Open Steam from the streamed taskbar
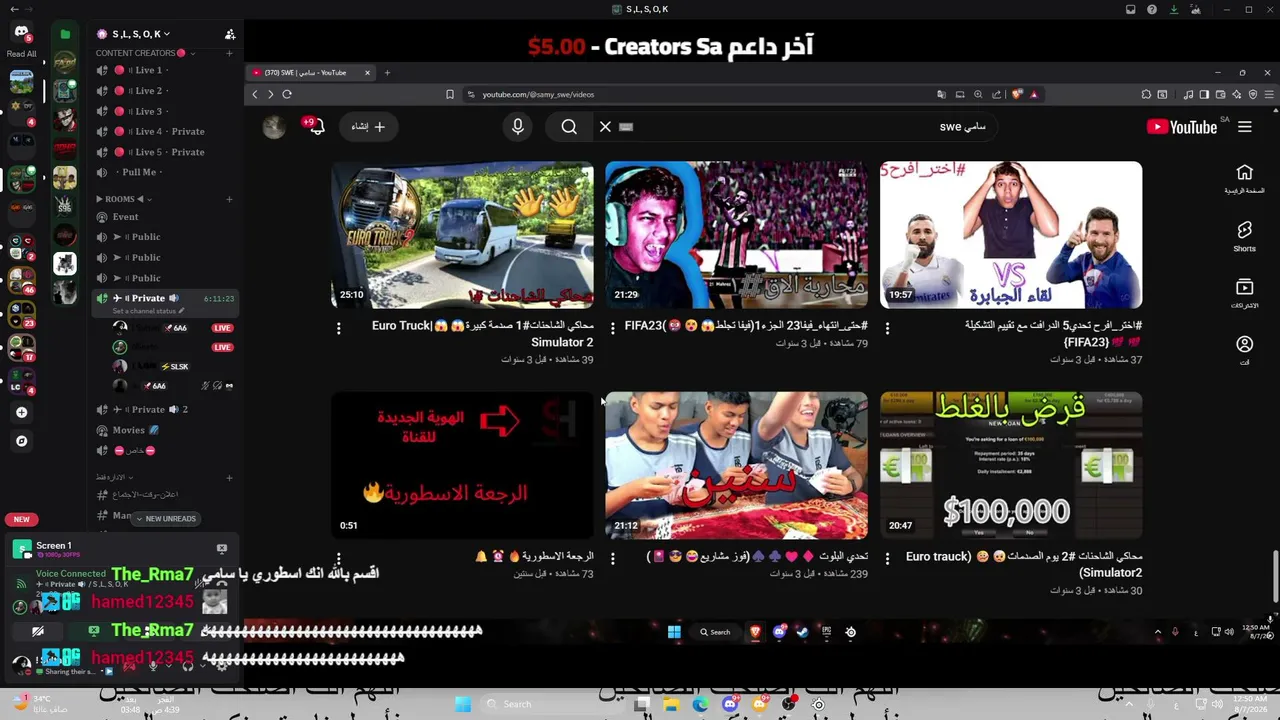The image size is (1280, 720). pos(802,632)
